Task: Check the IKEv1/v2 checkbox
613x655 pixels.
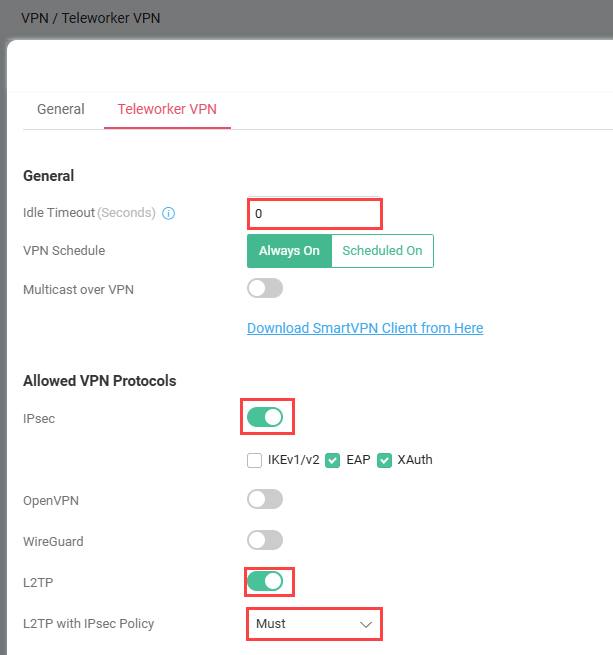Action: click(x=254, y=460)
